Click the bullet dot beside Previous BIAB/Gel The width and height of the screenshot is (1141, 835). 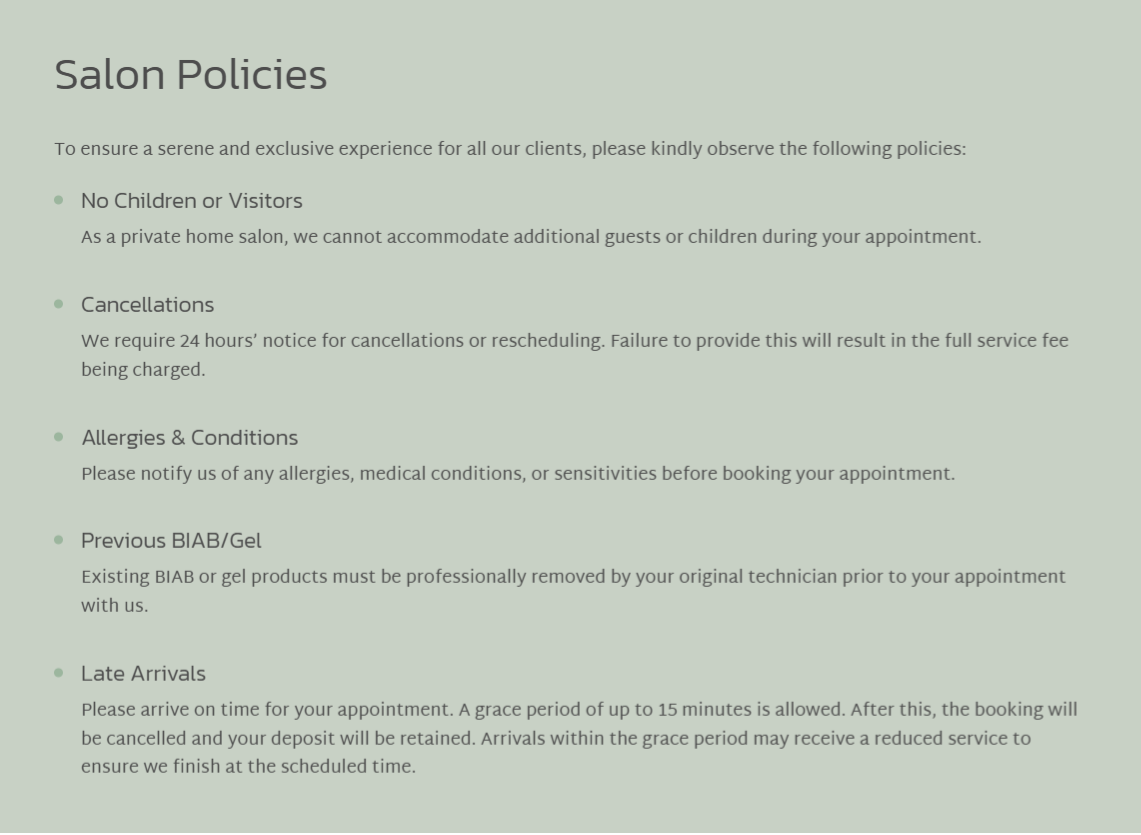pos(59,540)
